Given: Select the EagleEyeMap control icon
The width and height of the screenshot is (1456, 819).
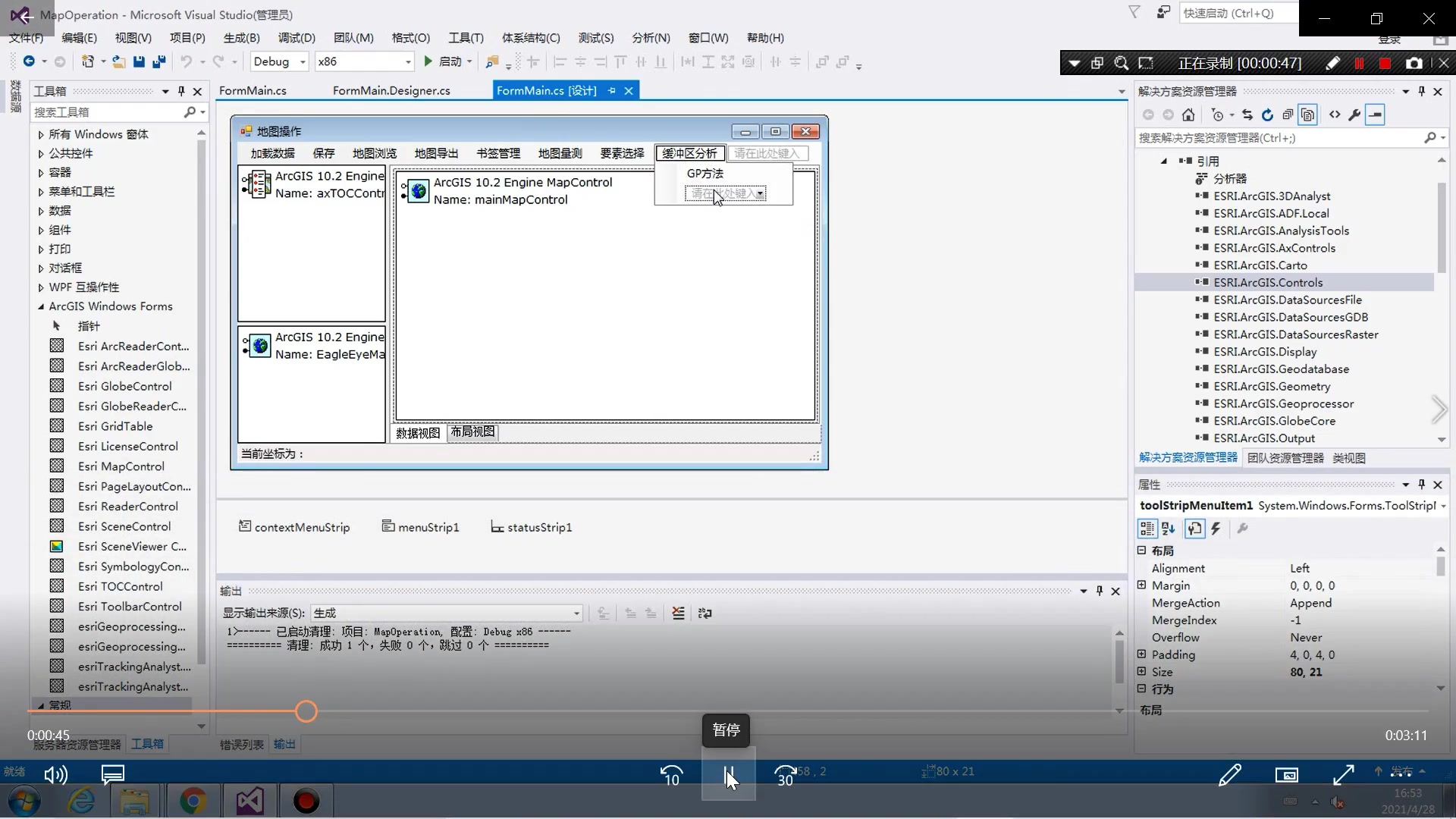Looking at the screenshot, I should (260, 345).
